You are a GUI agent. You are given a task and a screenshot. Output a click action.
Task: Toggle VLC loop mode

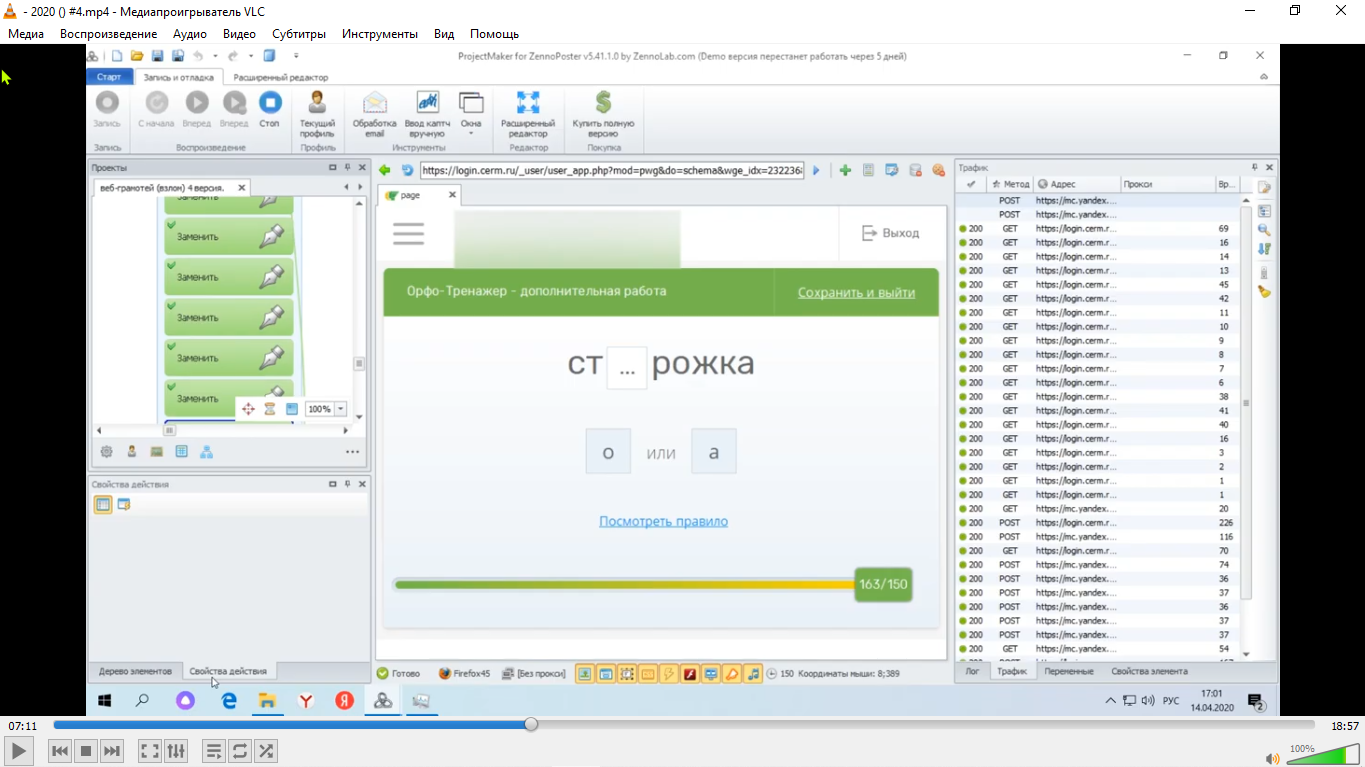coord(240,750)
